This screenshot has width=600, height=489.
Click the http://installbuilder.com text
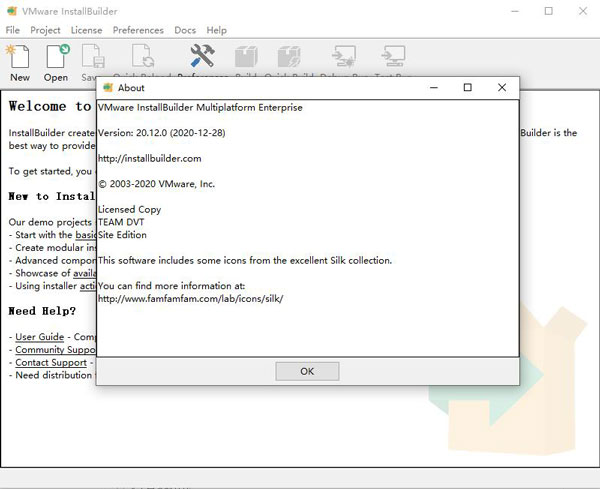150,158
